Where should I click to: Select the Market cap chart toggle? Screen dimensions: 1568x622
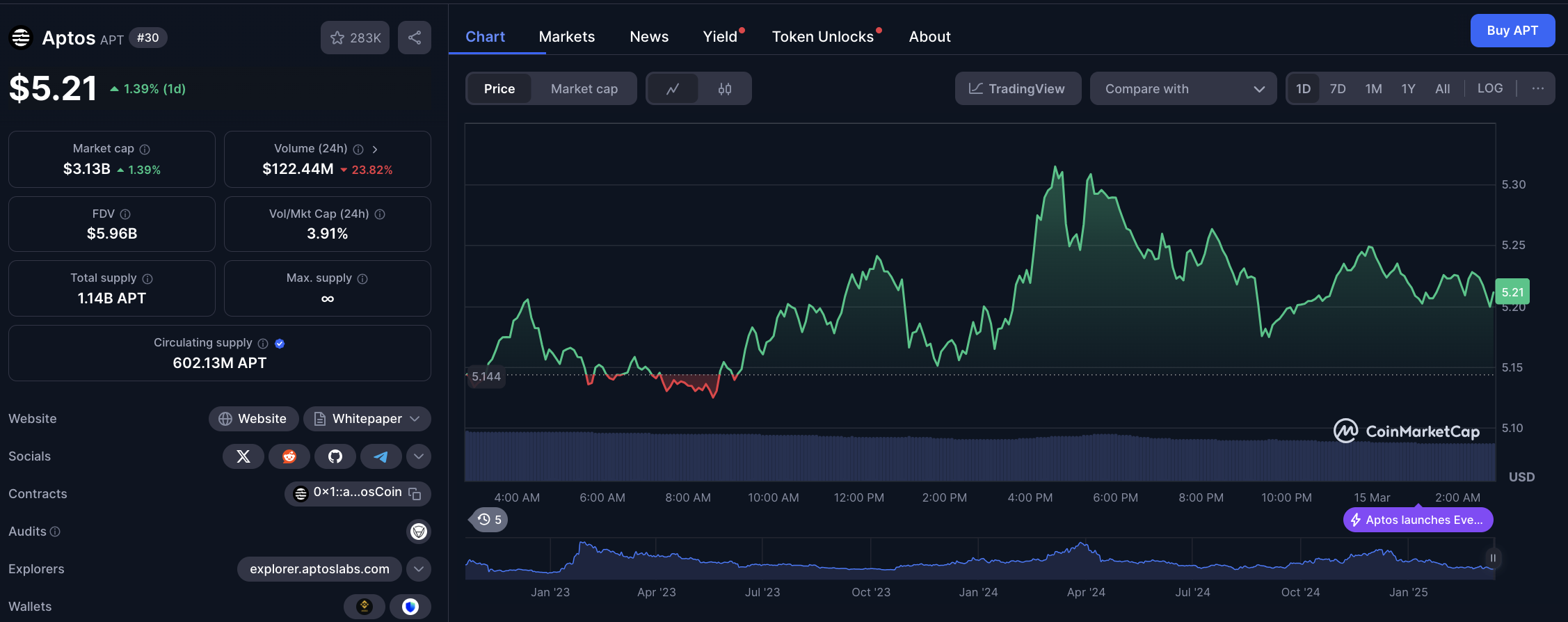pos(584,89)
